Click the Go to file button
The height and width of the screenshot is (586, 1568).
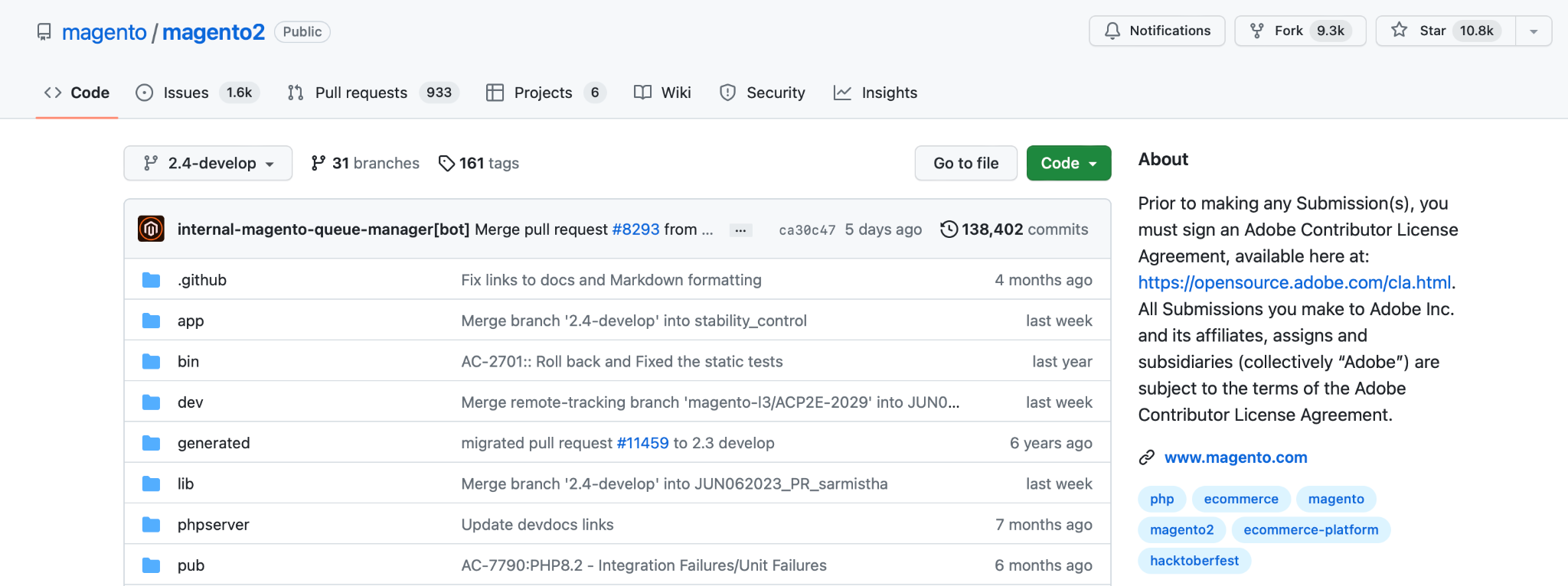(x=966, y=163)
